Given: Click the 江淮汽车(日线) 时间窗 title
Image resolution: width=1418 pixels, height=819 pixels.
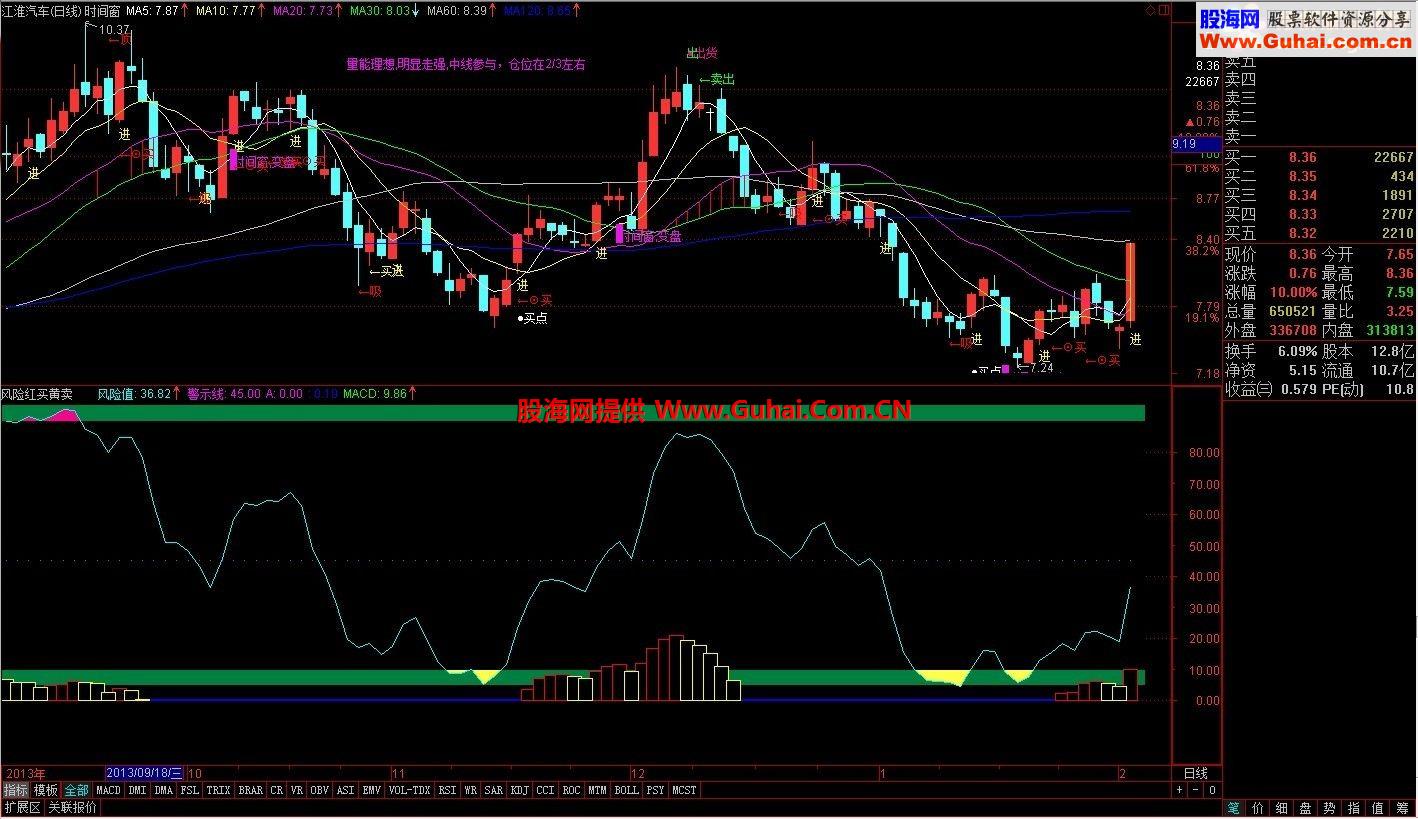Looking at the screenshot, I should pos(61,10).
